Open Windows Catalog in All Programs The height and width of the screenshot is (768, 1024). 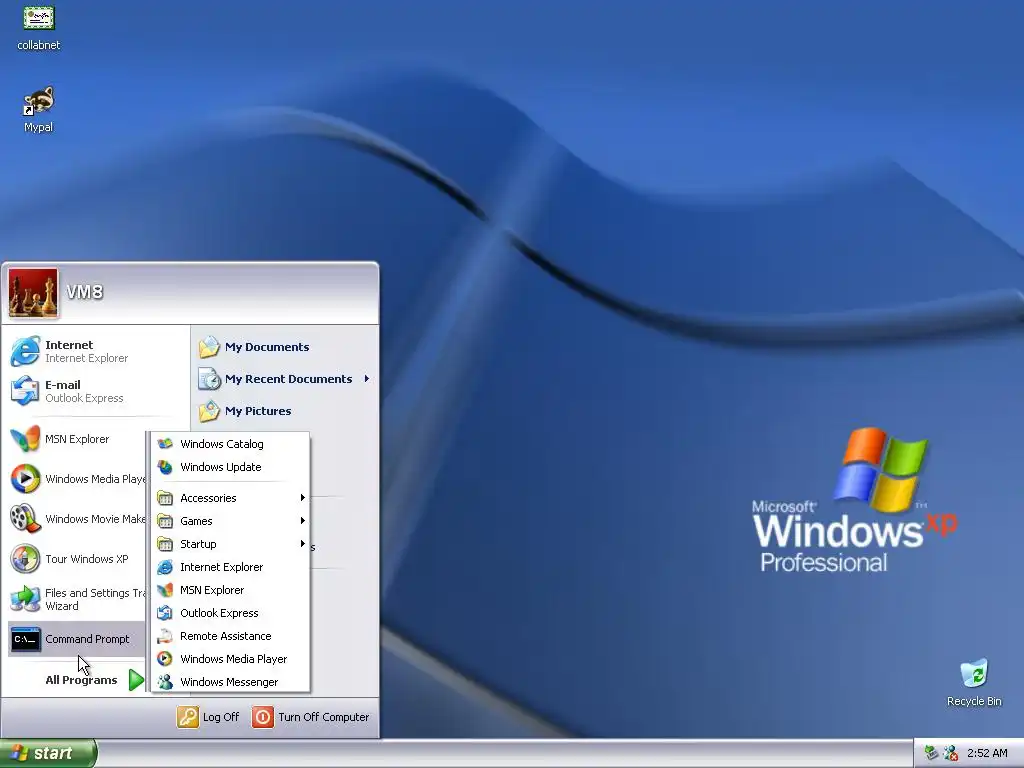point(231,444)
